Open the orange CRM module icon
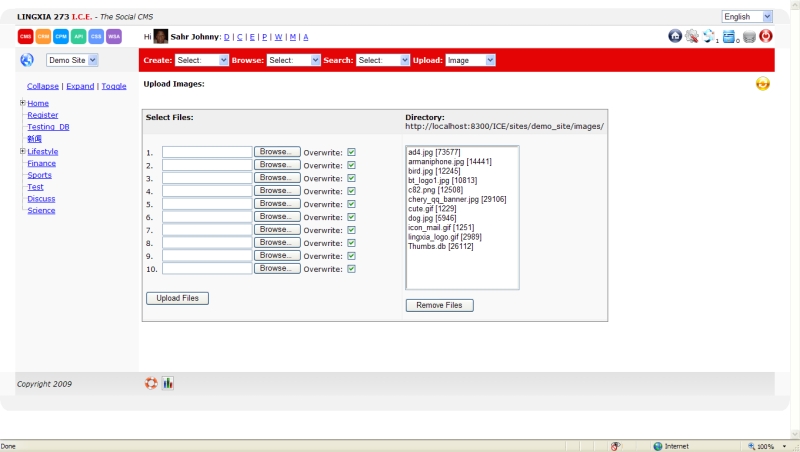 (43, 37)
